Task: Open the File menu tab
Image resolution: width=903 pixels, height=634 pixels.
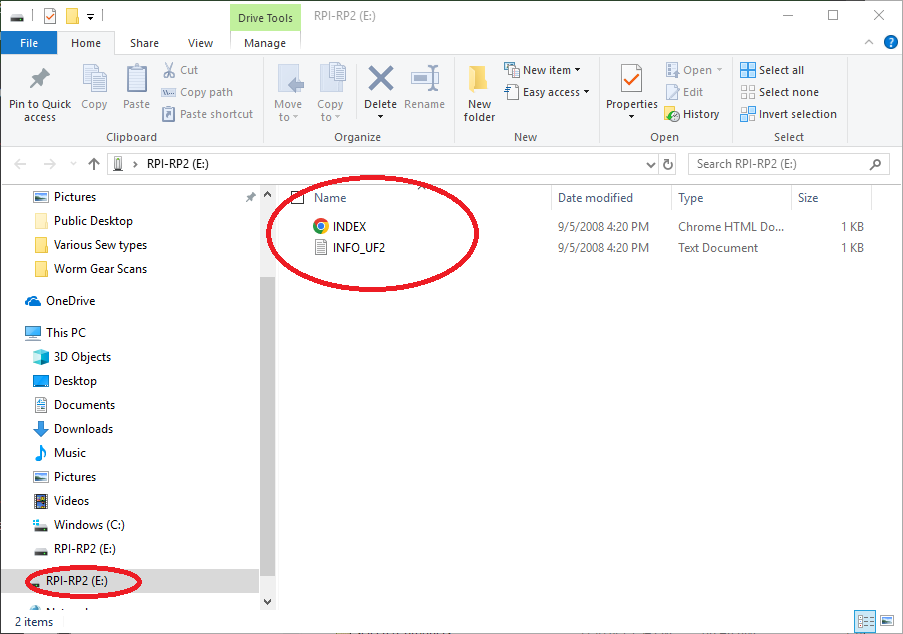Action: coord(29,43)
